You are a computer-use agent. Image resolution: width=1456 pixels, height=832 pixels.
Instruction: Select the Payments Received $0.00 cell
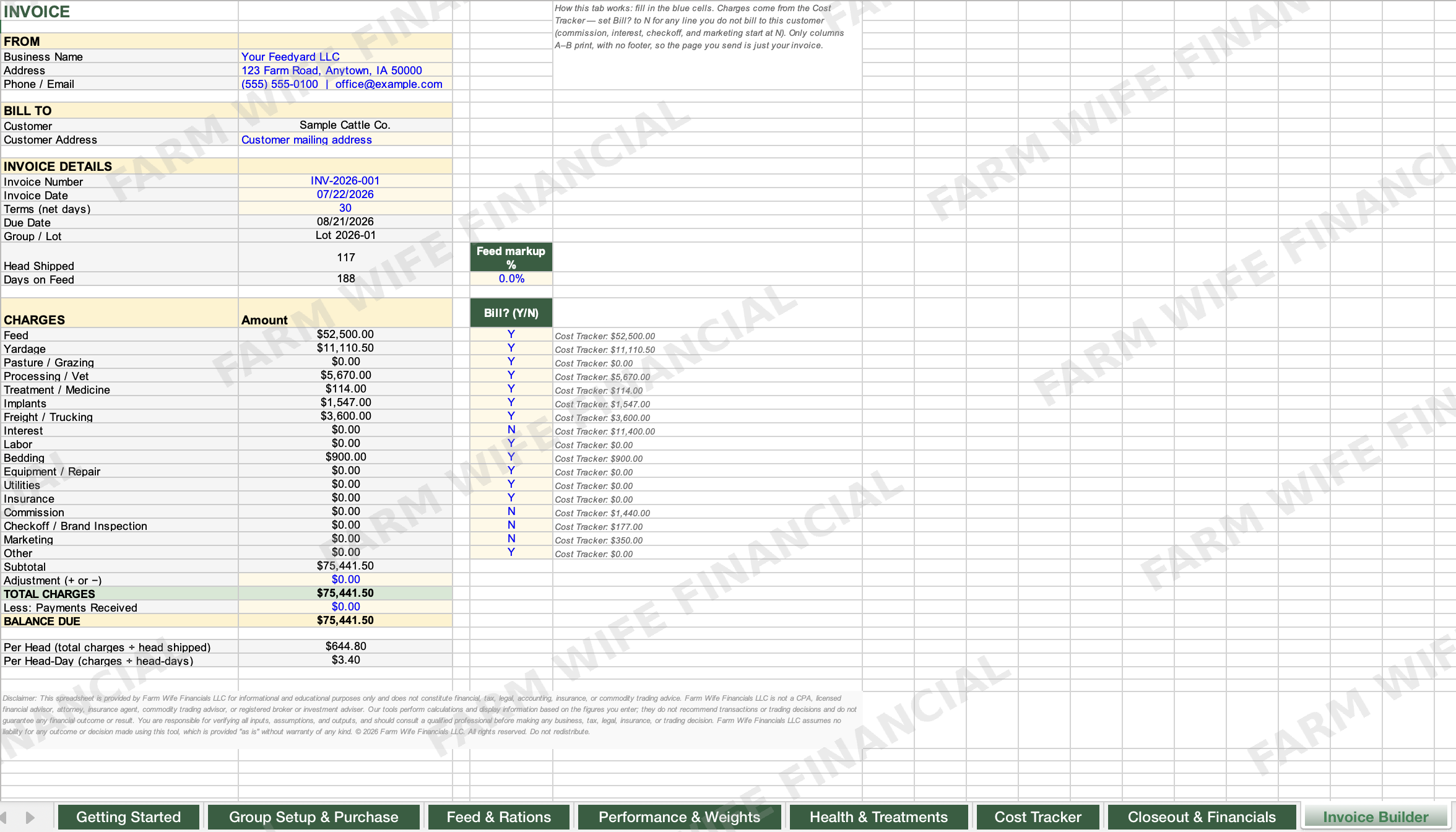coord(345,606)
